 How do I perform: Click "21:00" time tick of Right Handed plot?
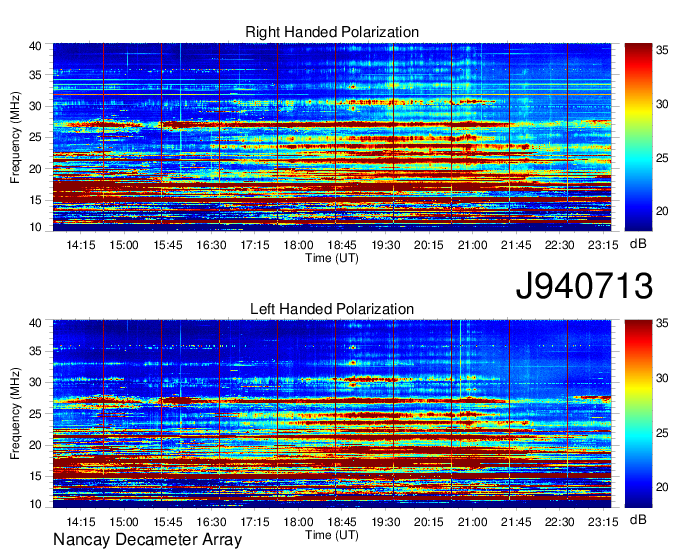click(x=473, y=245)
